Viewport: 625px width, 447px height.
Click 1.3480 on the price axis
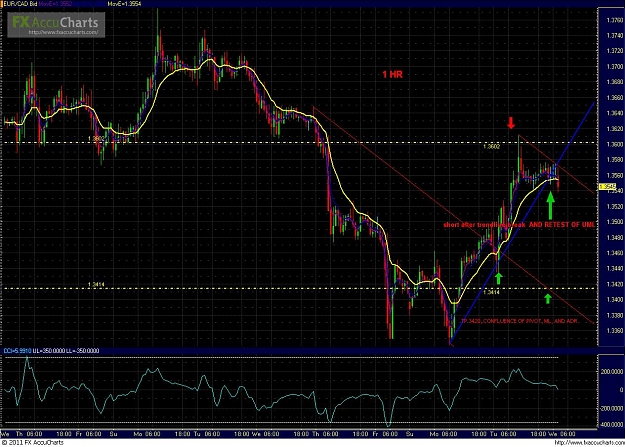click(614, 238)
